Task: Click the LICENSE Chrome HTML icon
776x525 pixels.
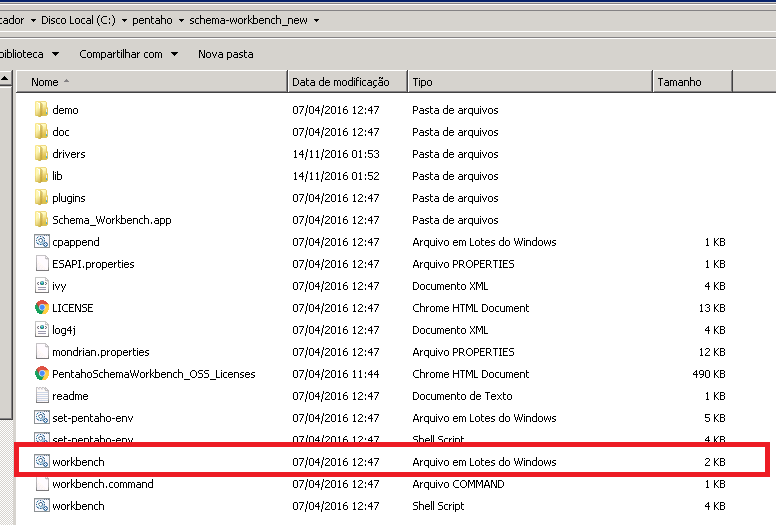Action: (42, 308)
